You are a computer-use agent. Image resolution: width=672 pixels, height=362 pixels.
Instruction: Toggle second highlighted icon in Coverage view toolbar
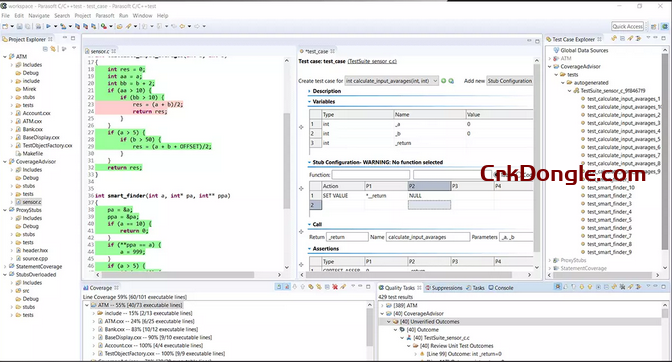pyautogui.click(x=287, y=287)
